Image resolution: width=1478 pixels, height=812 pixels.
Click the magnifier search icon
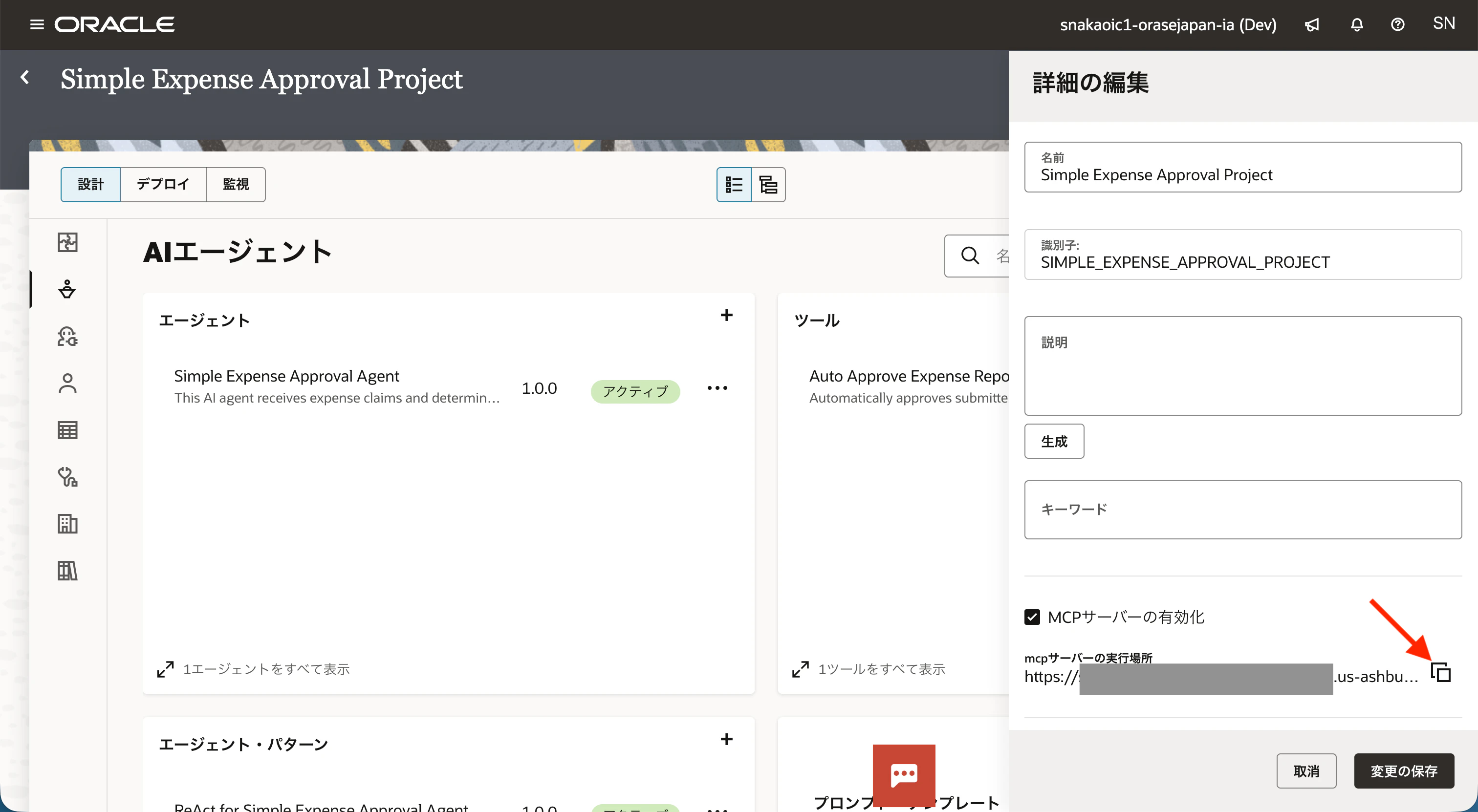(x=970, y=255)
